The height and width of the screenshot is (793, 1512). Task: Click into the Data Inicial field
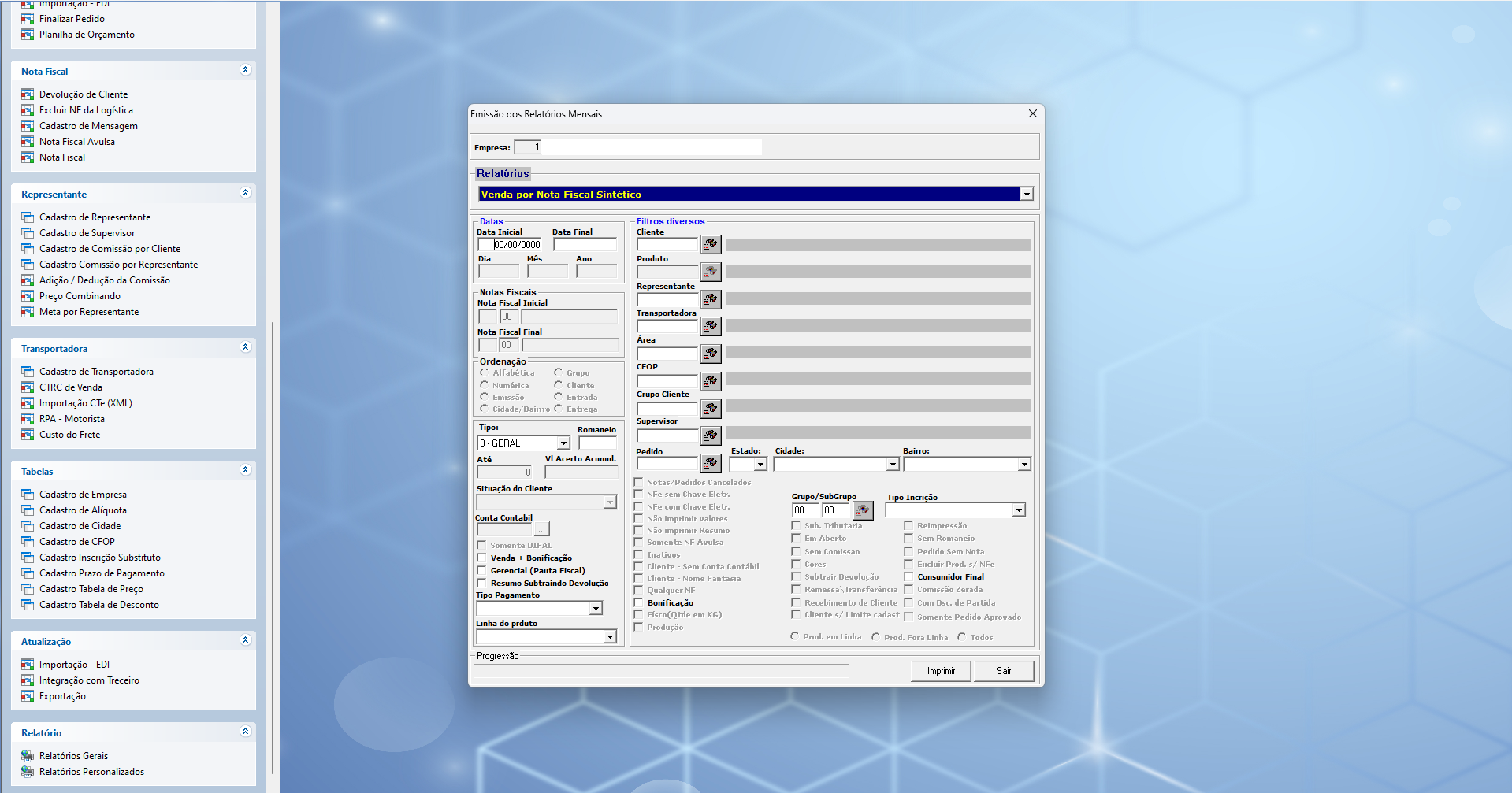click(510, 245)
